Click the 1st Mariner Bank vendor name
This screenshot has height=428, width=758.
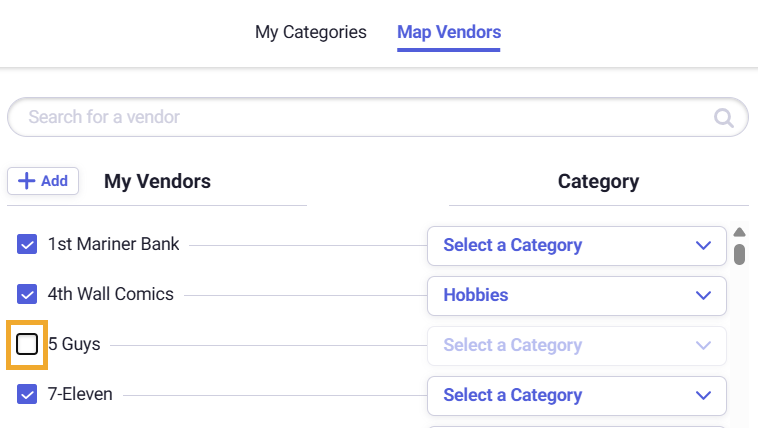[x=114, y=245]
